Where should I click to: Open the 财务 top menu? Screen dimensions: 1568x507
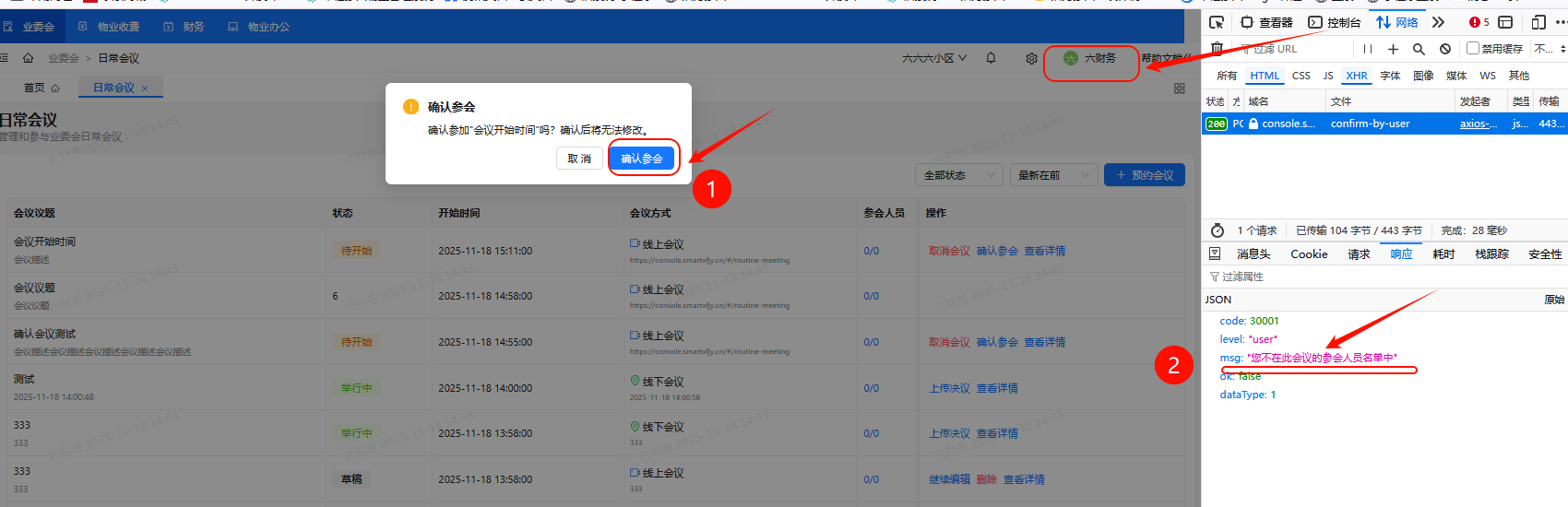click(x=184, y=27)
